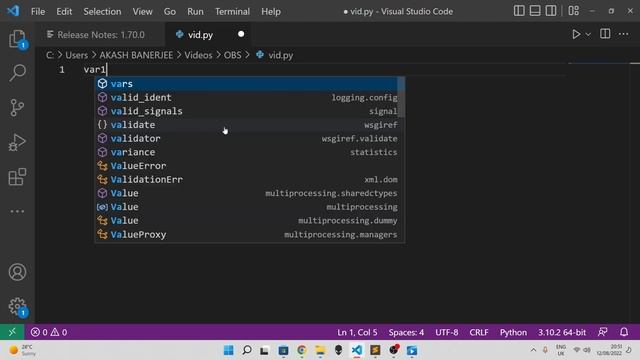Open editor More Actions menu
The width and height of the screenshot is (640, 360).
(623, 34)
